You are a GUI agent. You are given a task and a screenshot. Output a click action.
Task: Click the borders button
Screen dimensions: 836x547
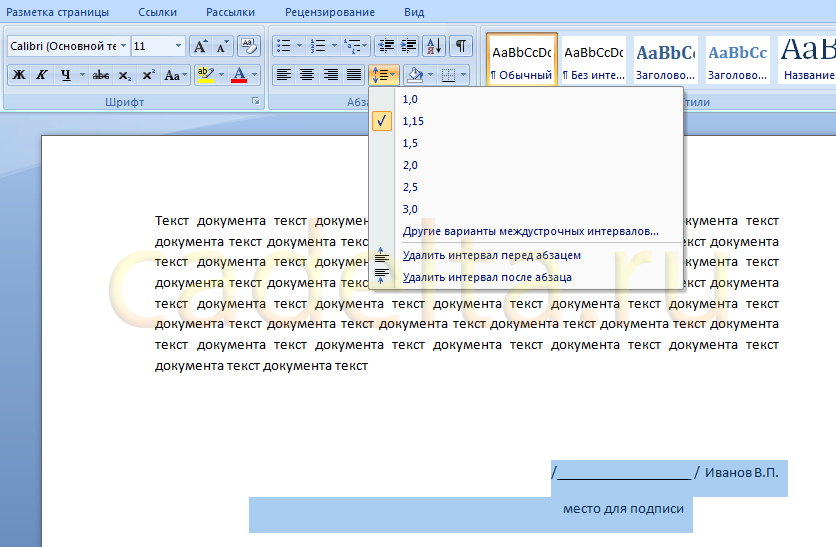[448, 75]
